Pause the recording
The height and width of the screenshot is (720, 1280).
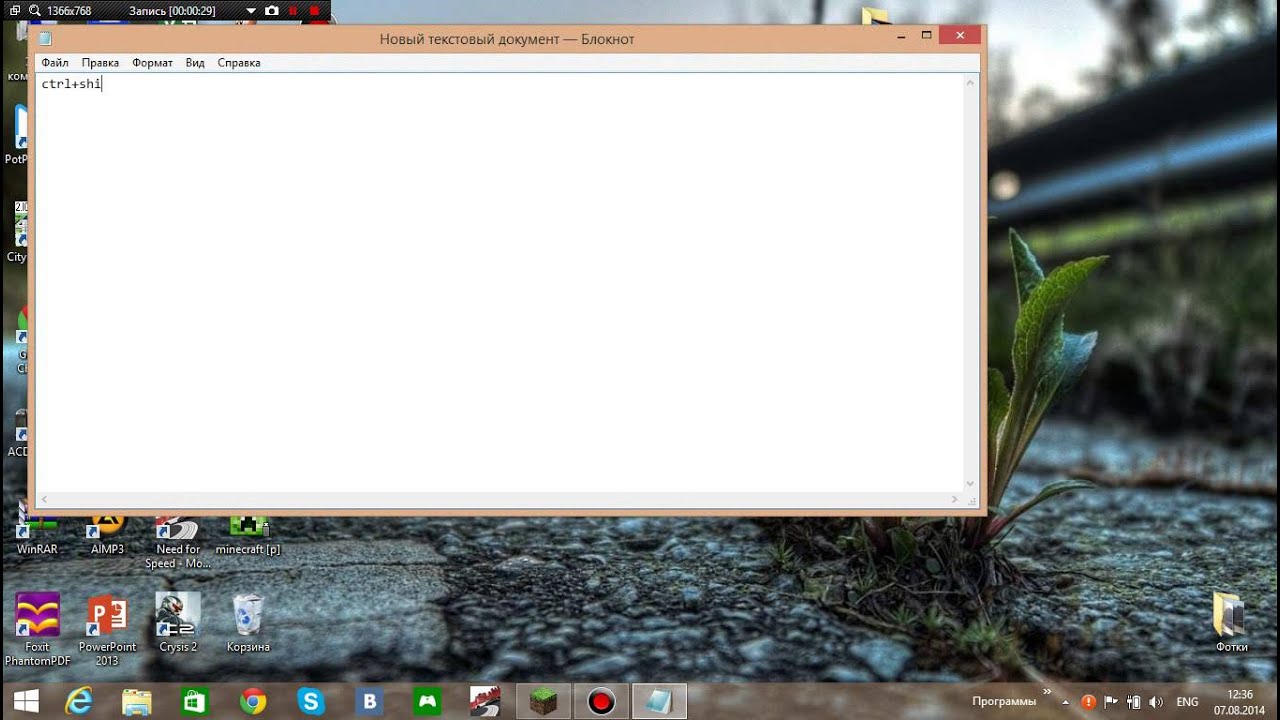293,11
